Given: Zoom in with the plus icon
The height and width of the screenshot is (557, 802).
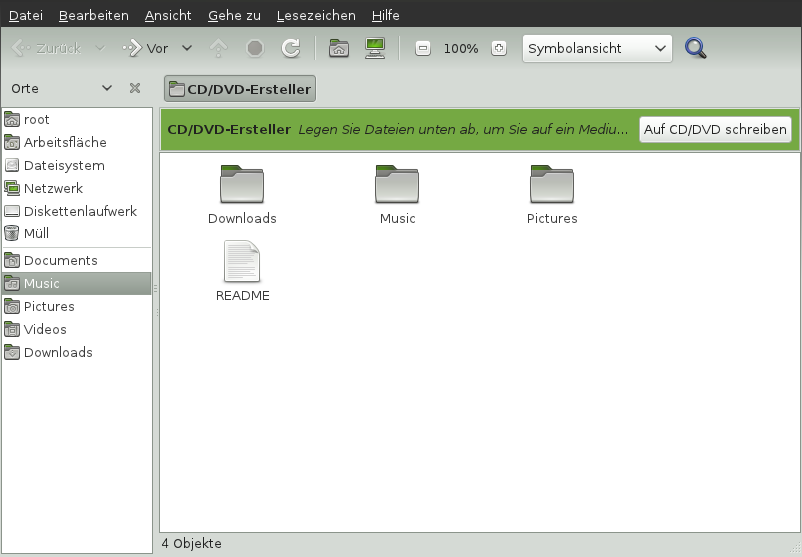Looking at the screenshot, I should (x=499, y=48).
